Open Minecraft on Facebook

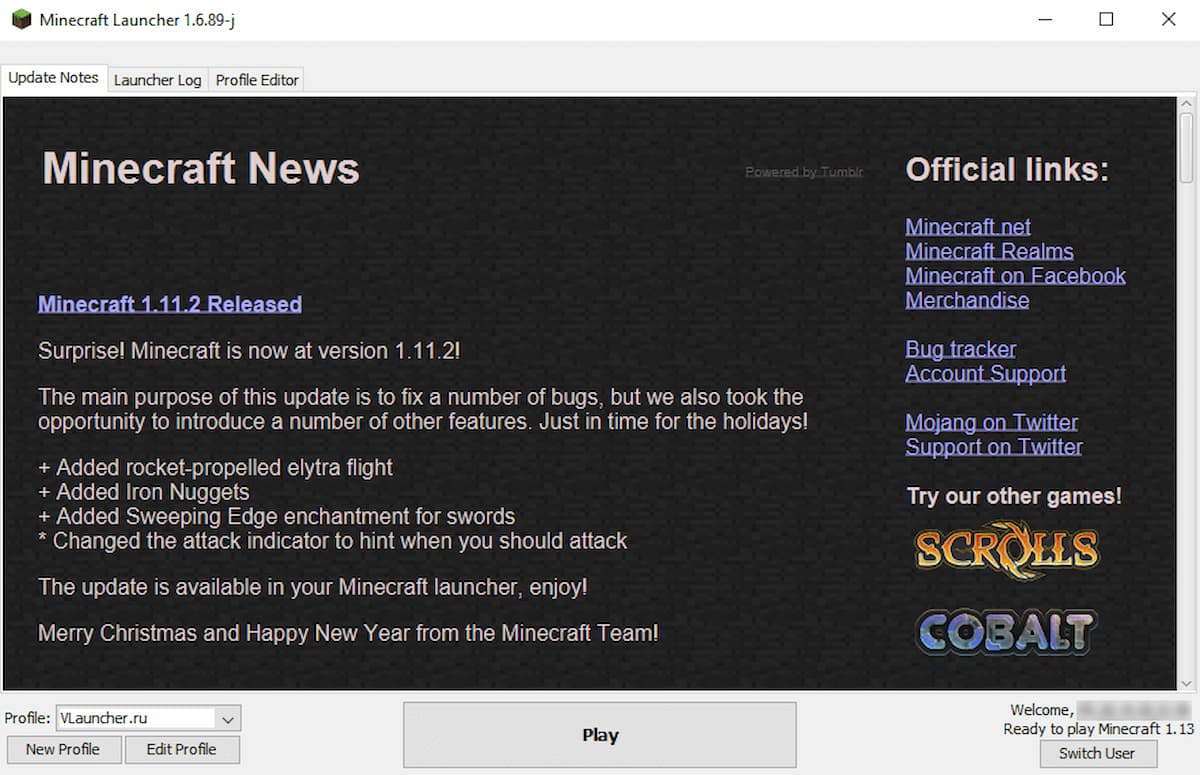(x=1015, y=276)
